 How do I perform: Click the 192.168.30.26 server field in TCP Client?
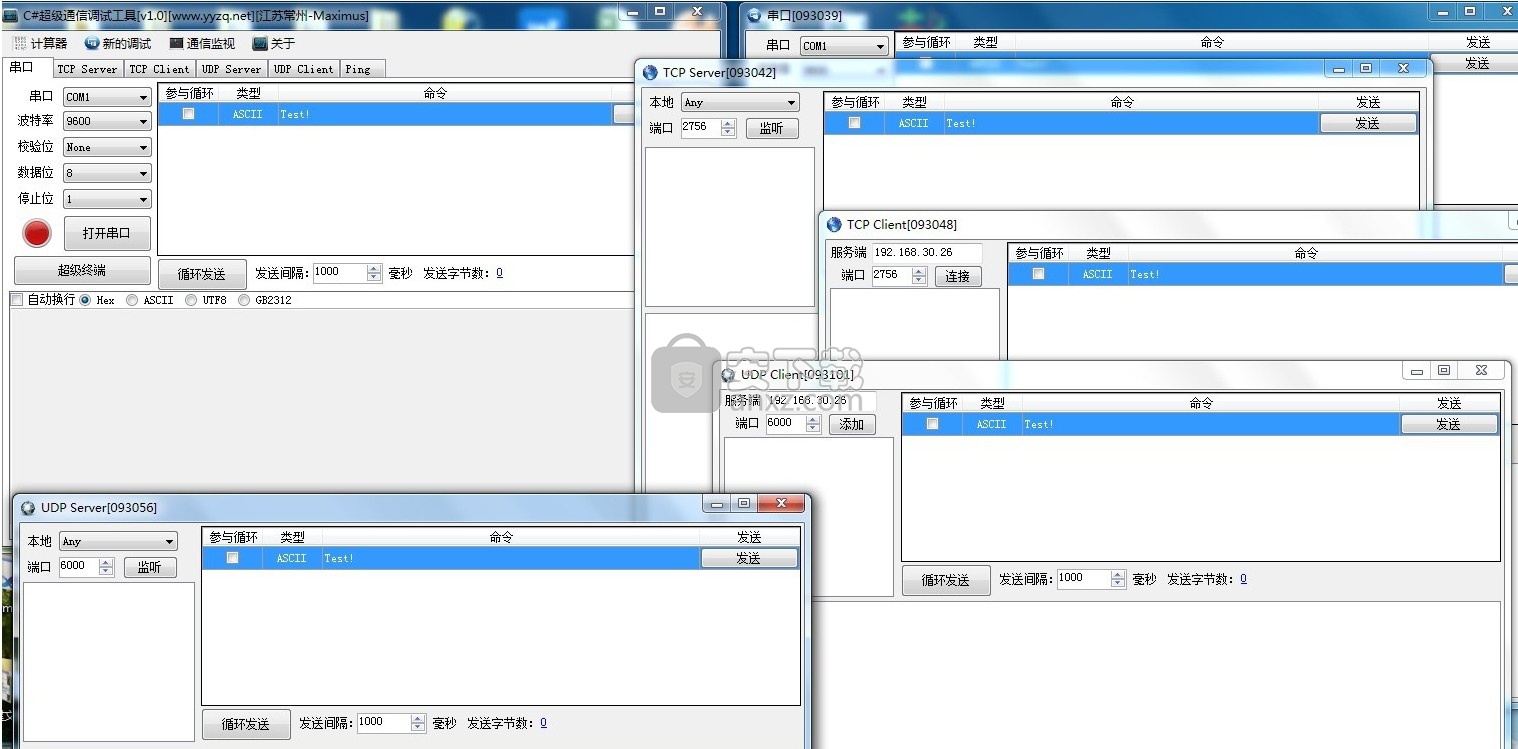[x=927, y=253]
